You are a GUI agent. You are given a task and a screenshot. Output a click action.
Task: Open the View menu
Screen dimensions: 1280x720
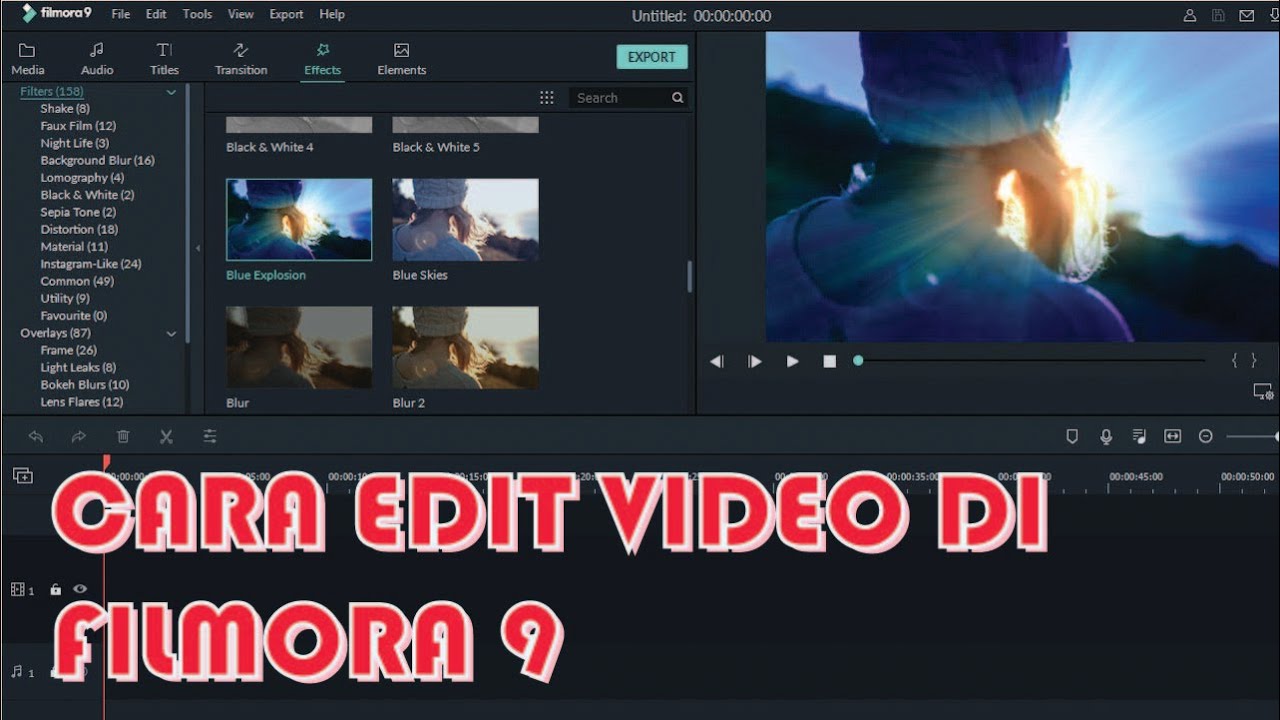(240, 14)
